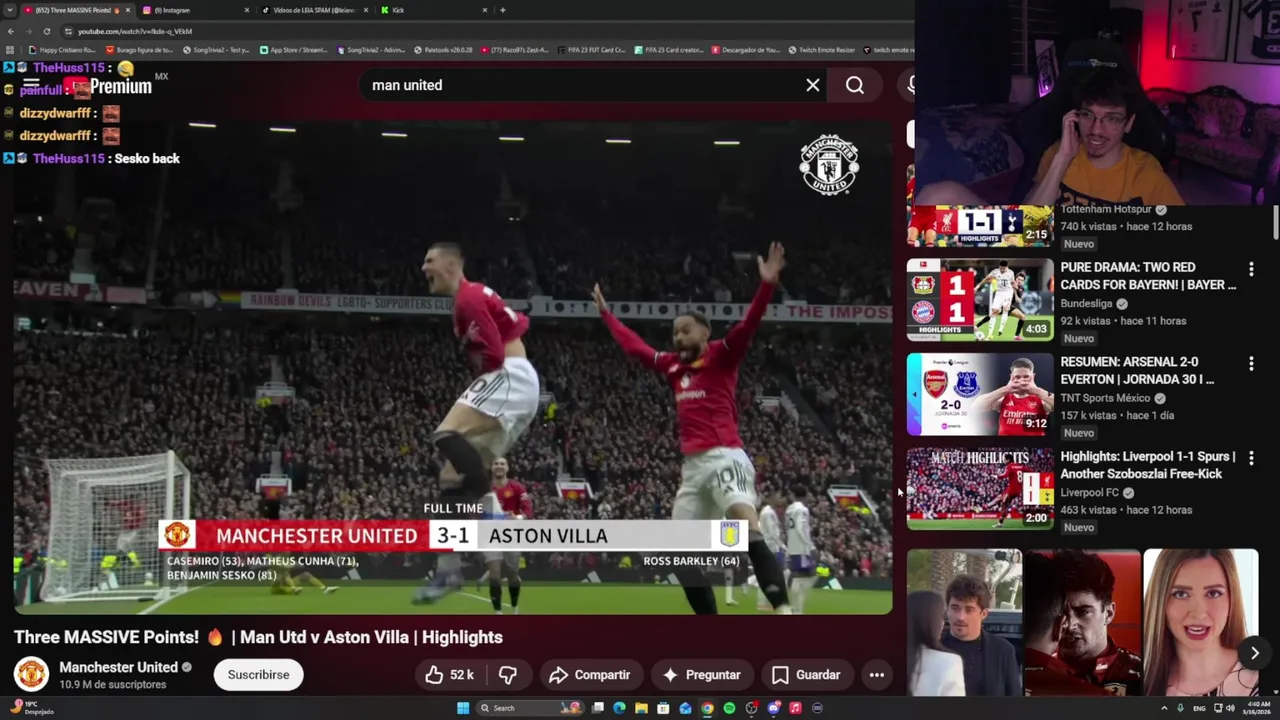Click the 'TNT Sports México' channel name
1280x720 pixels.
1105,398
